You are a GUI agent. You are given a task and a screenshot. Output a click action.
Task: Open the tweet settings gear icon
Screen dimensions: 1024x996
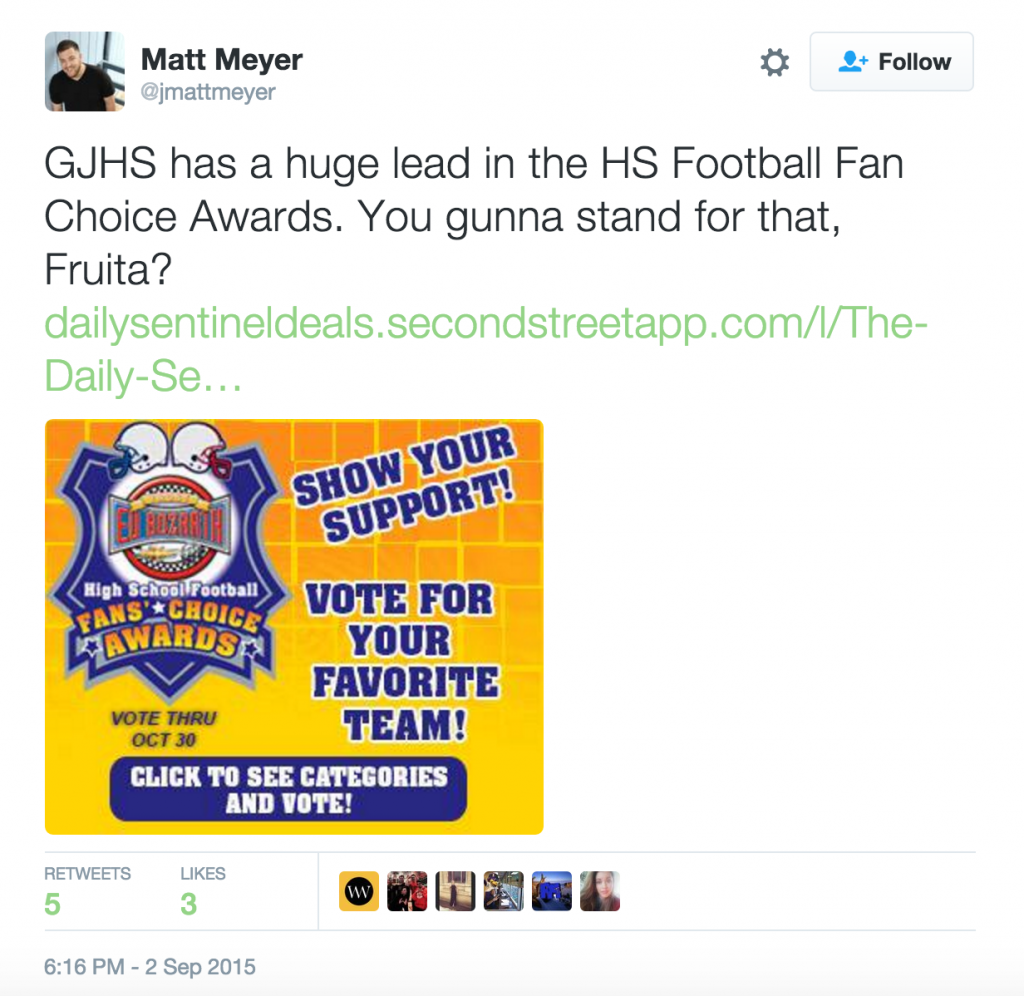[775, 62]
